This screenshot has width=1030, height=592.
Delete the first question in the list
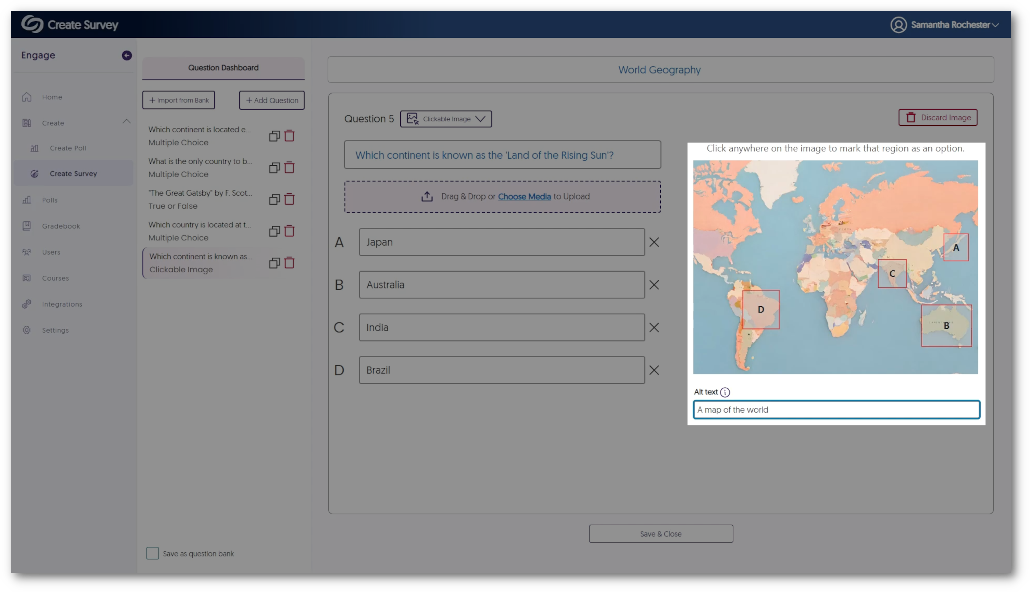click(290, 136)
